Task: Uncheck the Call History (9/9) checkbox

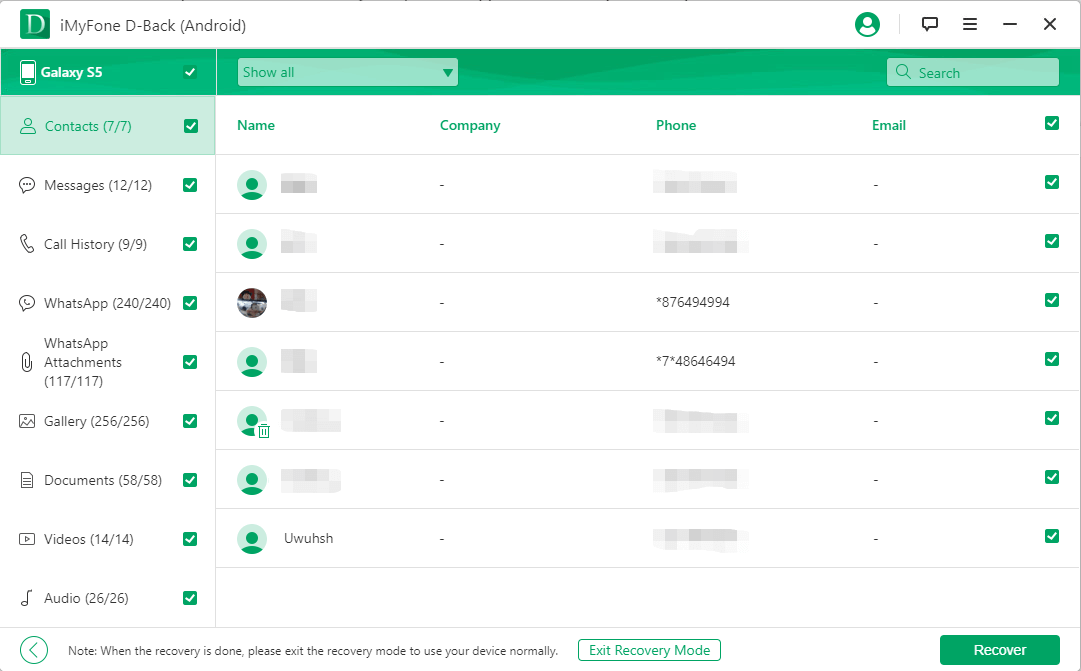Action: 190,244
